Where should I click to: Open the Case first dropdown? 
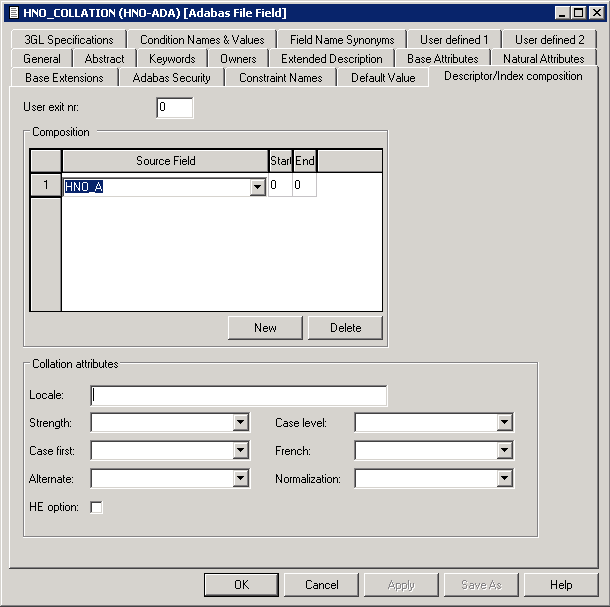(x=240, y=451)
